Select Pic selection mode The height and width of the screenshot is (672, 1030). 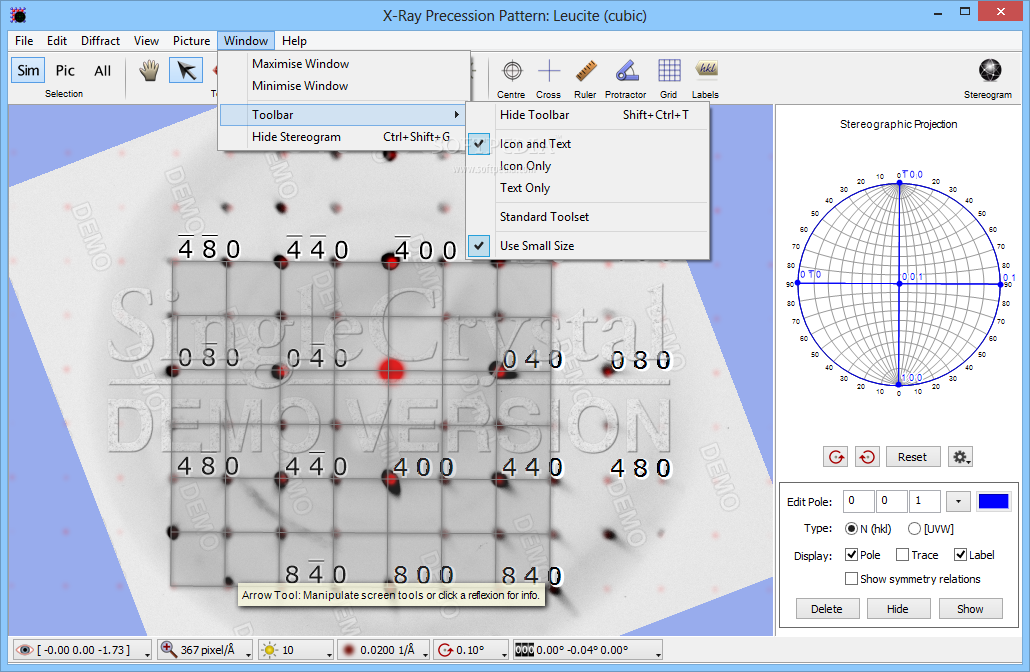65,70
